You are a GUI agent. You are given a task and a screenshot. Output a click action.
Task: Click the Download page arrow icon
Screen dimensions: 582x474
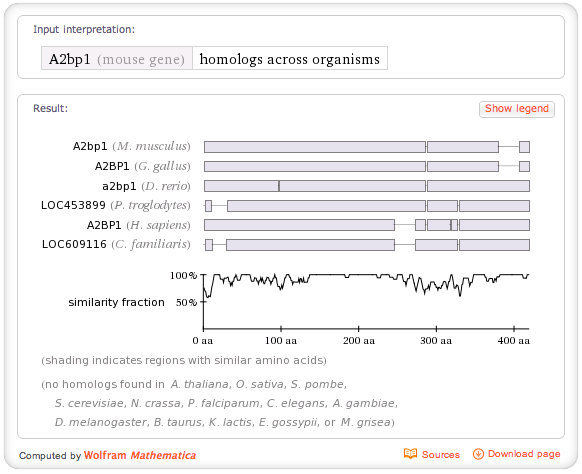(478, 454)
